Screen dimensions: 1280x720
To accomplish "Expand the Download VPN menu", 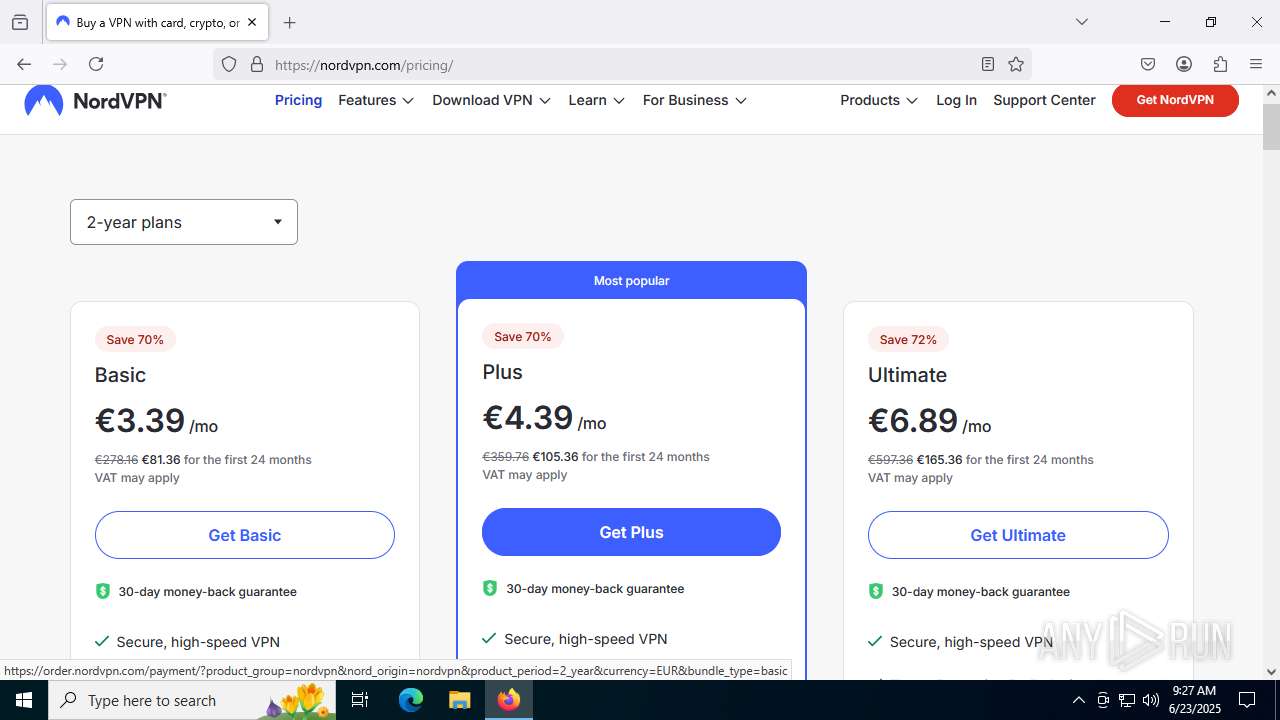I will coord(491,100).
